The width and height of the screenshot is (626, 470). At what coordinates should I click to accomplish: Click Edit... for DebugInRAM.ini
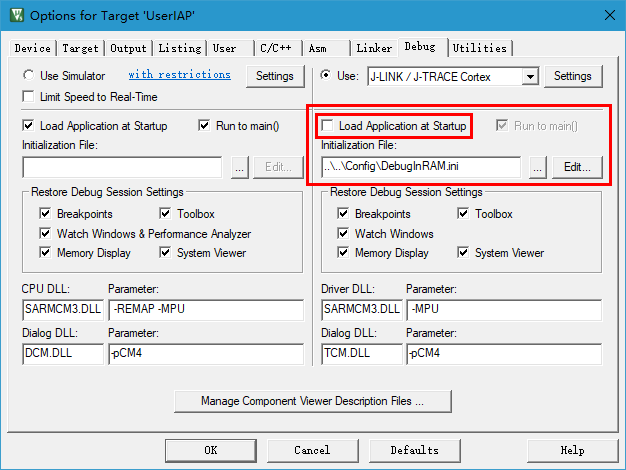pyautogui.click(x=577, y=168)
